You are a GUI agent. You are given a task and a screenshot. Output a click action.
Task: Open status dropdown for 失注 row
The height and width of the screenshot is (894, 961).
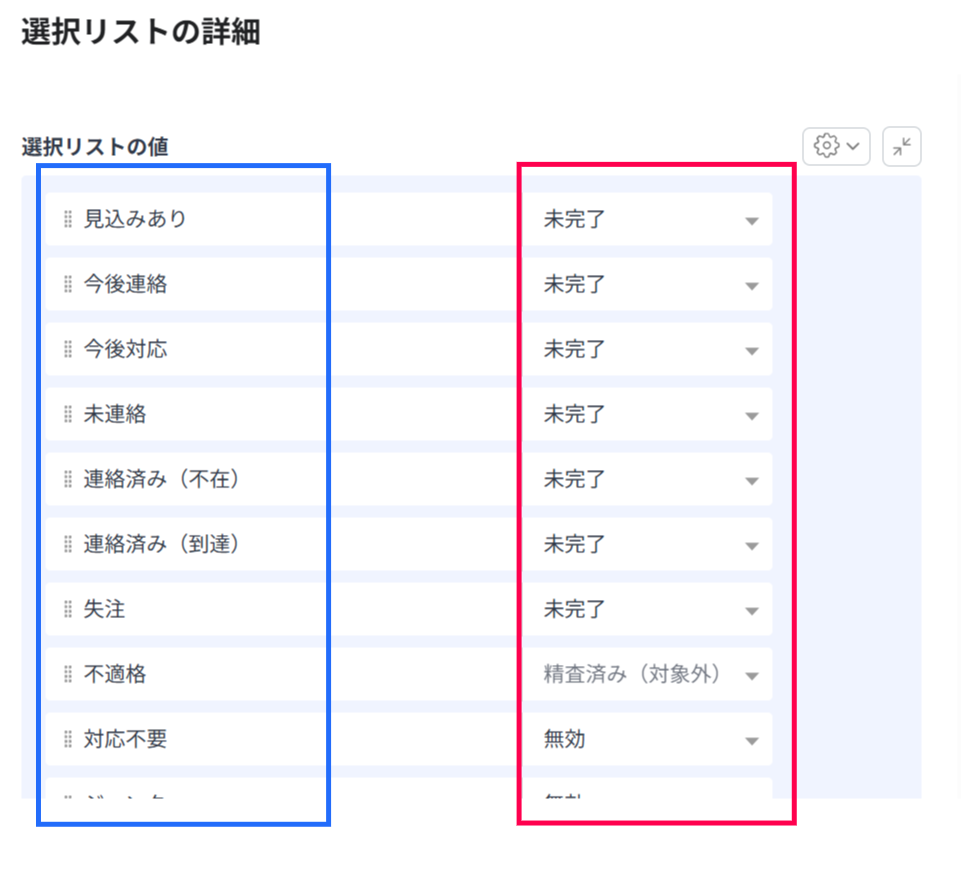click(x=647, y=609)
